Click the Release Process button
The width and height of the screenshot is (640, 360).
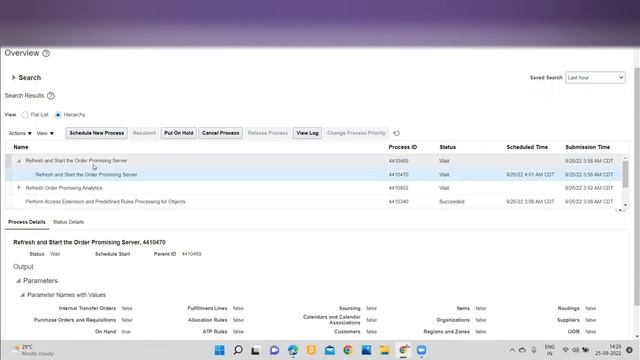[268, 133]
